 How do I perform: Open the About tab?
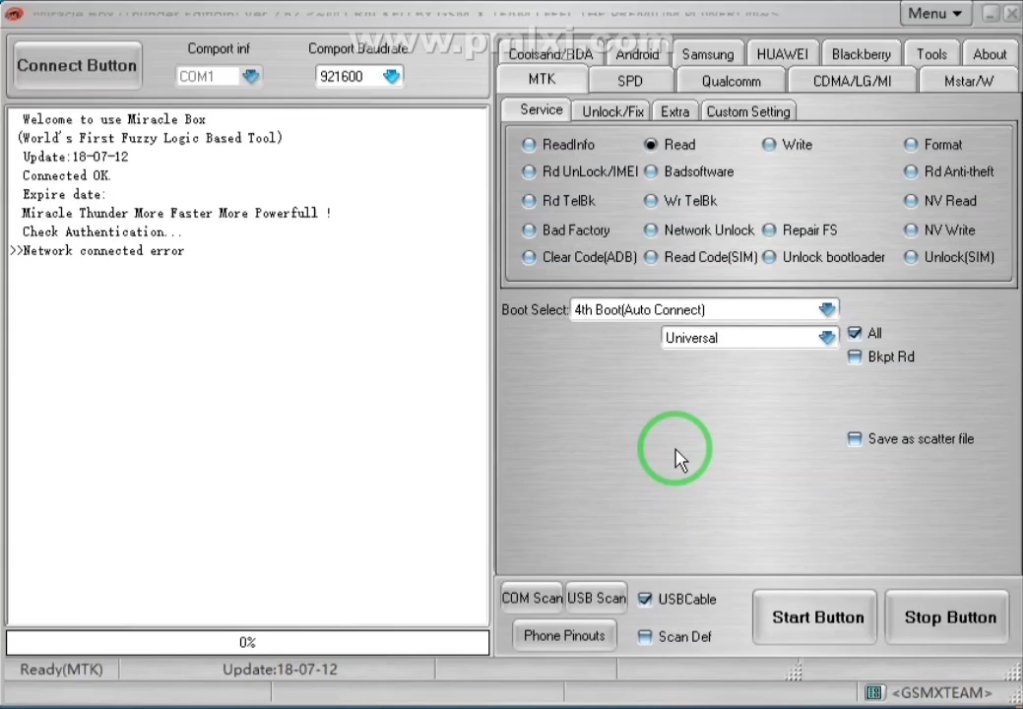pyautogui.click(x=989, y=54)
